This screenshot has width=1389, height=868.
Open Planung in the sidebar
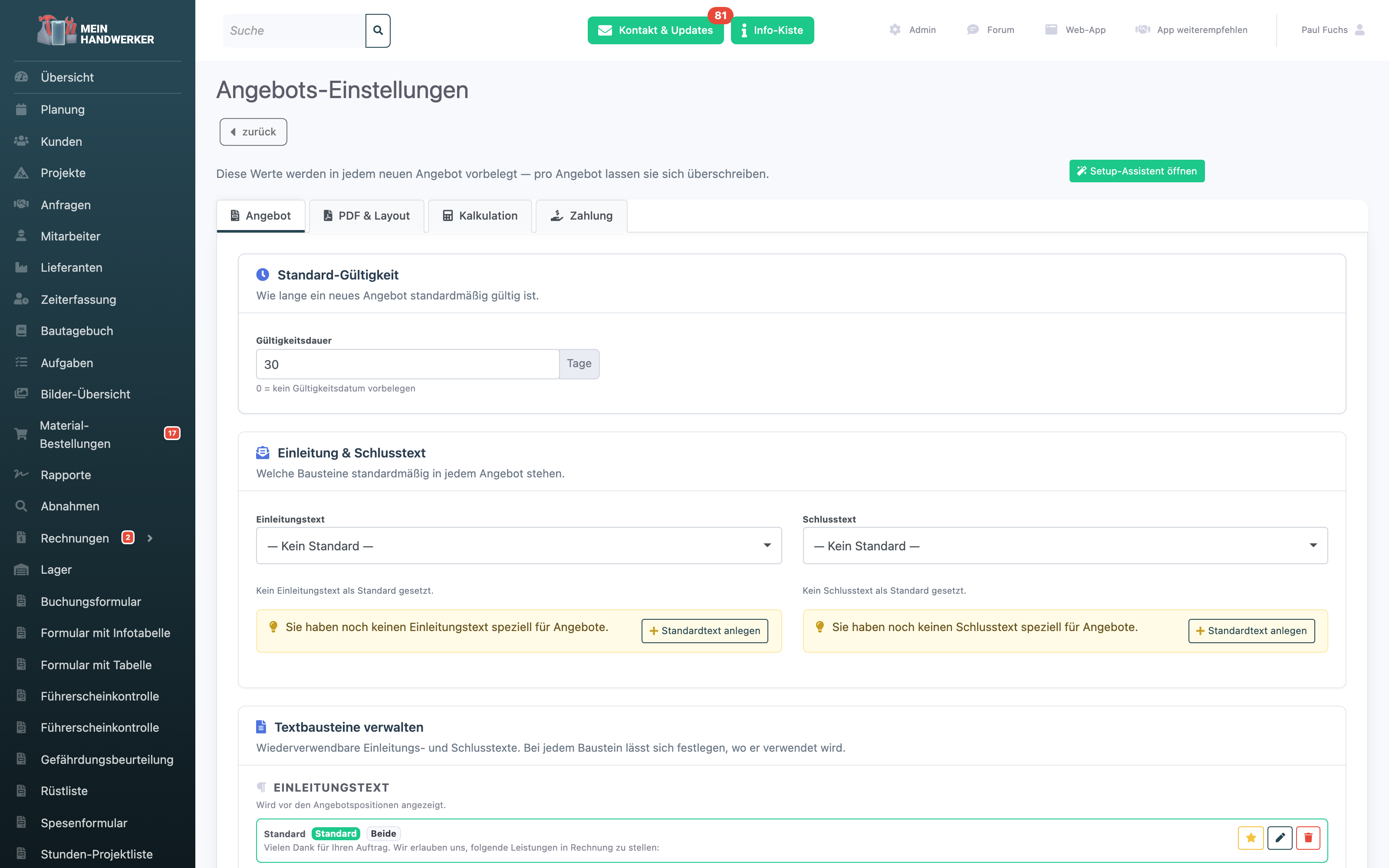(x=63, y=109)
